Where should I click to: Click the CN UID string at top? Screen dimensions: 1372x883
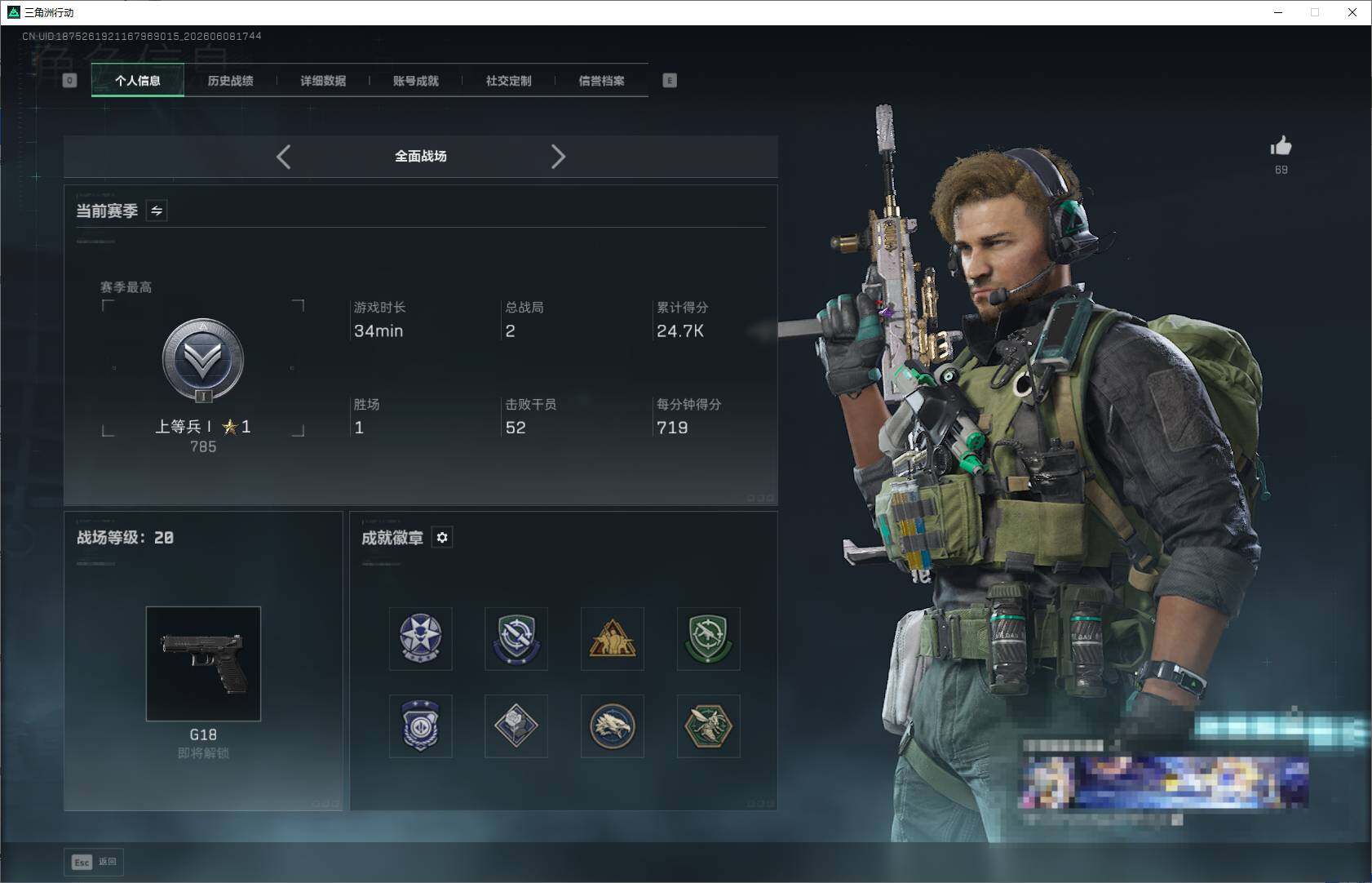pos(142,36)
